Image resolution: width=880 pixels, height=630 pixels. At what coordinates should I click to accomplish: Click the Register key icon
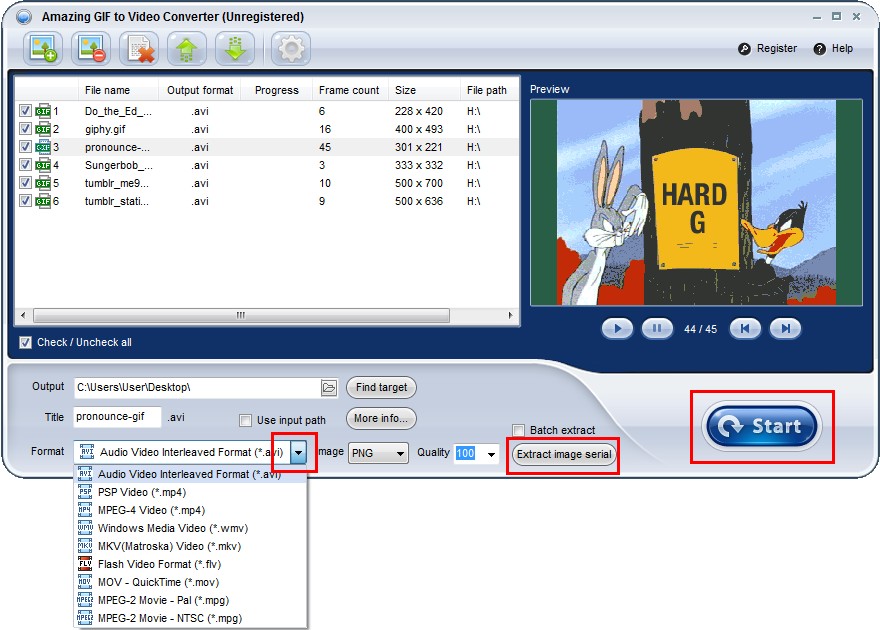coord(744,49)
